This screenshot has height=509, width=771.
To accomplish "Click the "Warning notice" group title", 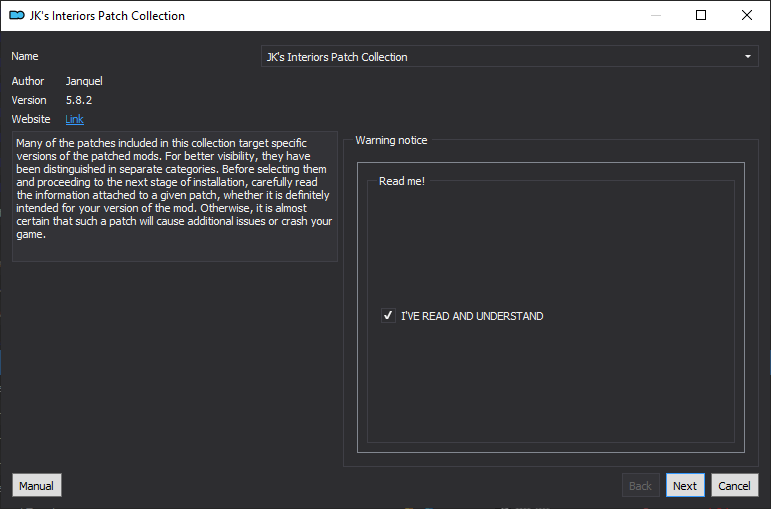I will tap(391, 140).
